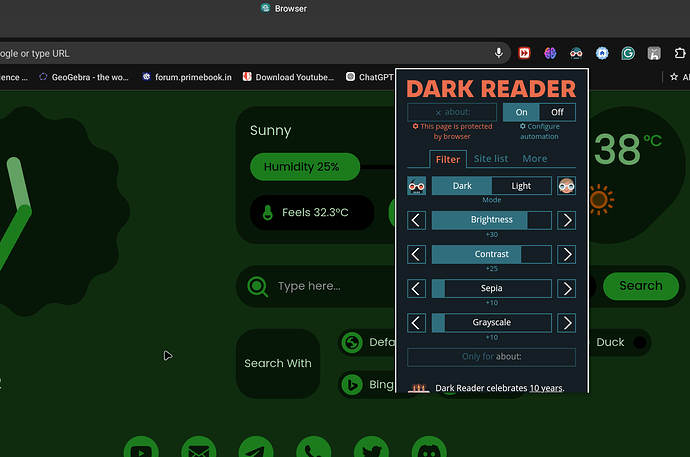Click the magnifier icon in search box
The height and width of the screenshot is (457, 690).
(x=257, y=287)
